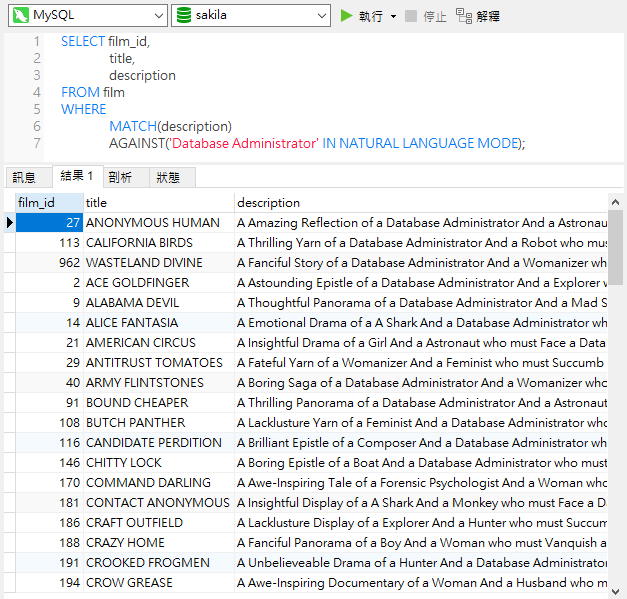The width and height of the screenshot is (627, 599).
Task: Open the sakila database dropdown
Action: (x=321, y=16)
